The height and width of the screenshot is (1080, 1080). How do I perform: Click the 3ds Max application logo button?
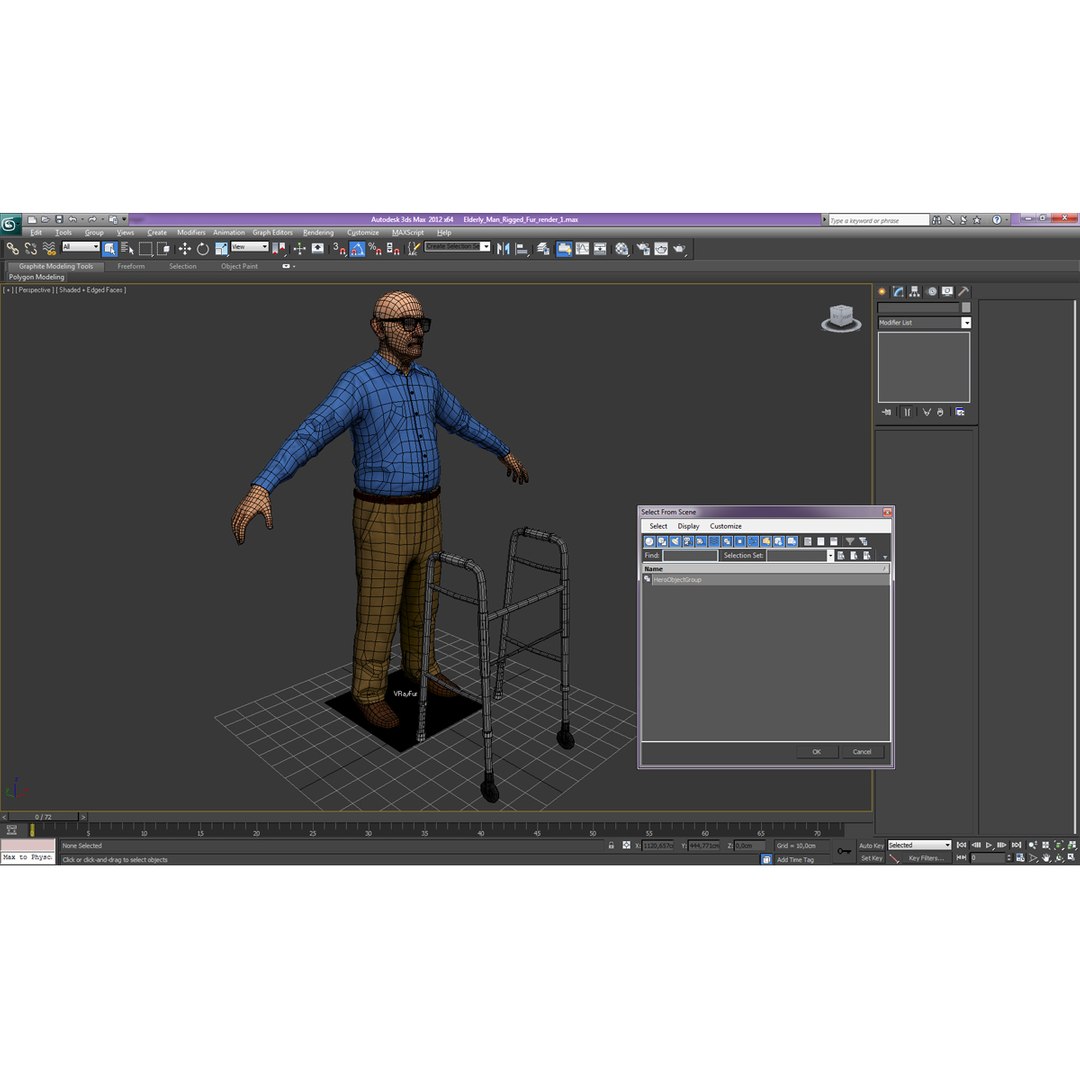[10, 223]
